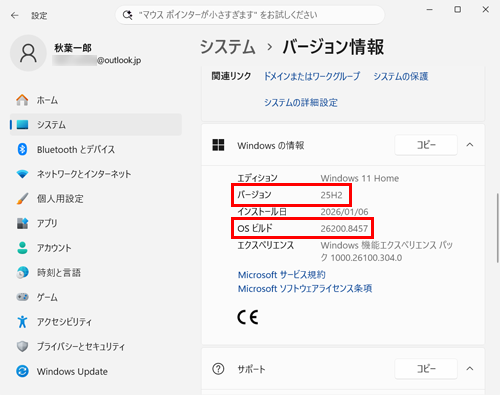Open システムの詳細設定 link

pos(301,102)
